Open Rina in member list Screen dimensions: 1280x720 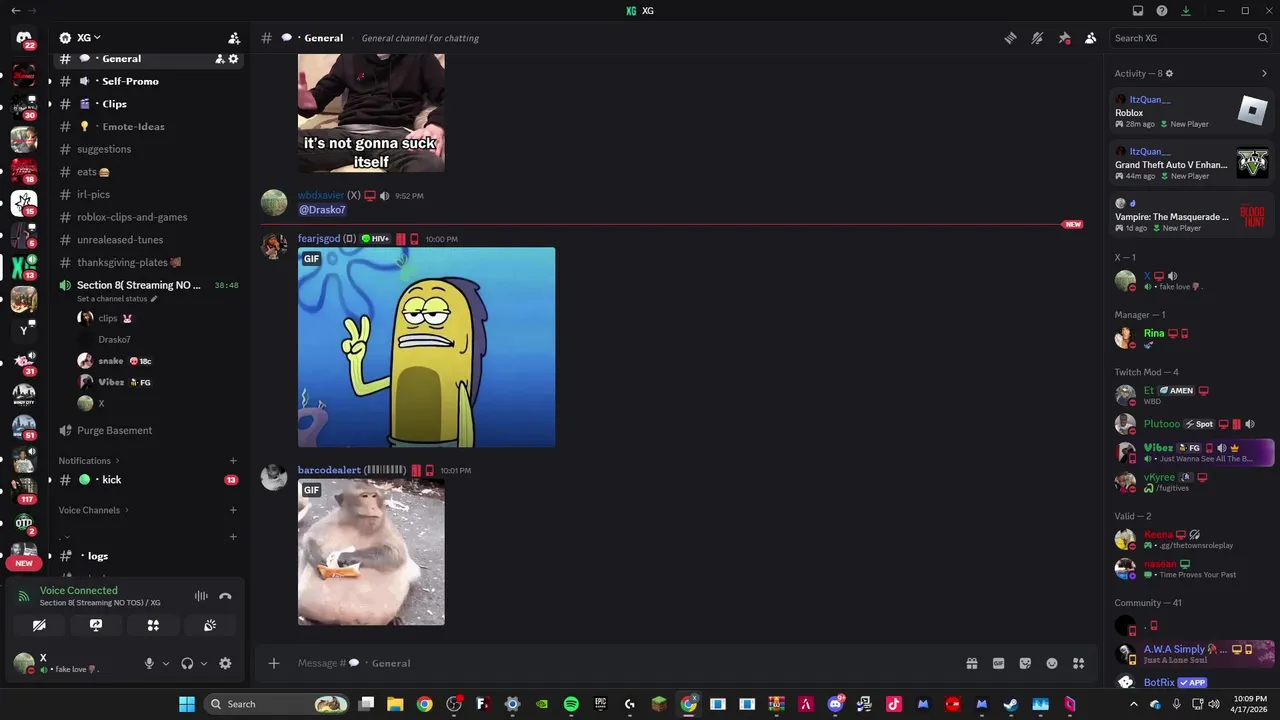[x=1190, y=338]
